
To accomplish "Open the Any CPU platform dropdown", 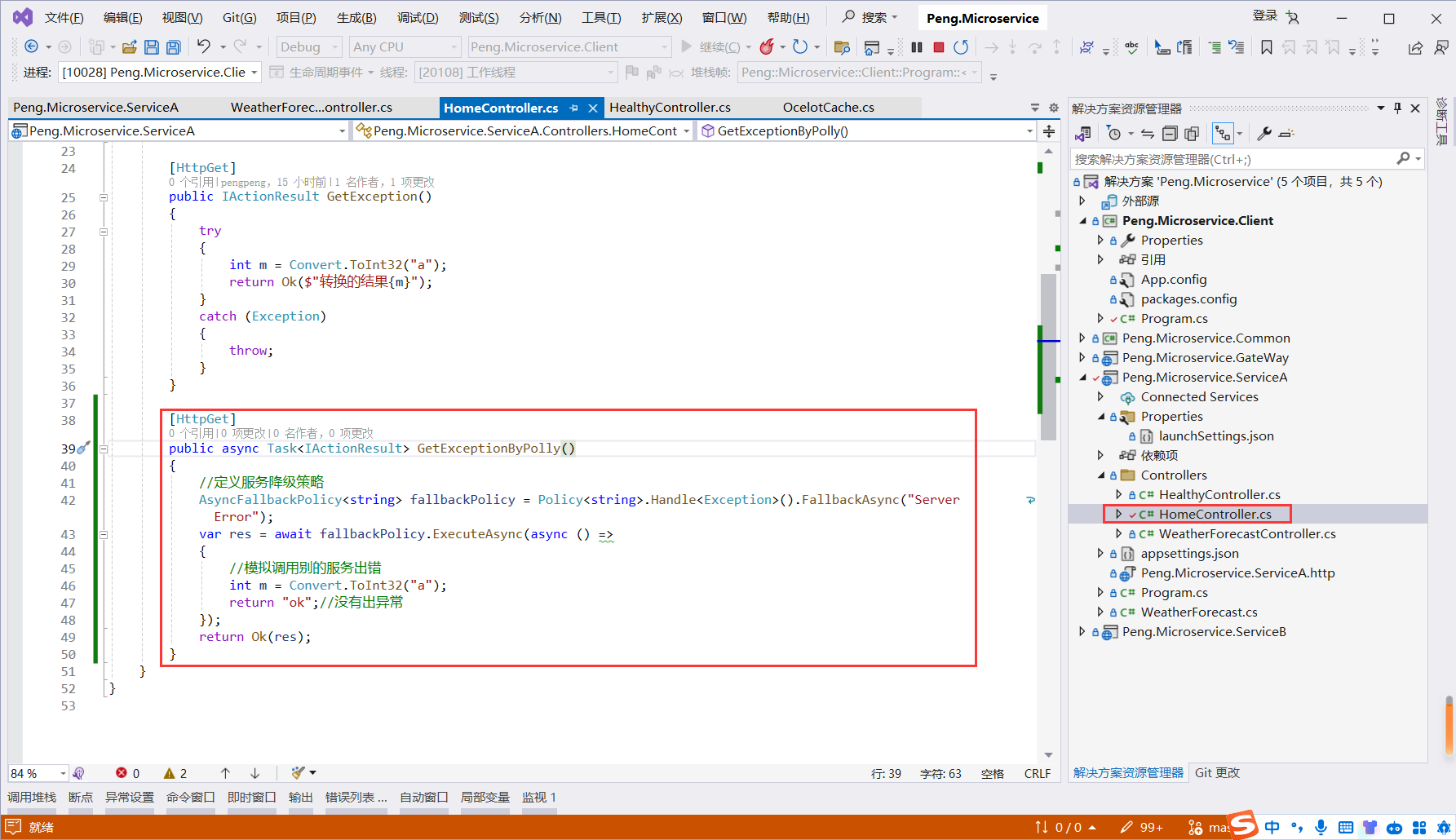I will coord(405,47).
